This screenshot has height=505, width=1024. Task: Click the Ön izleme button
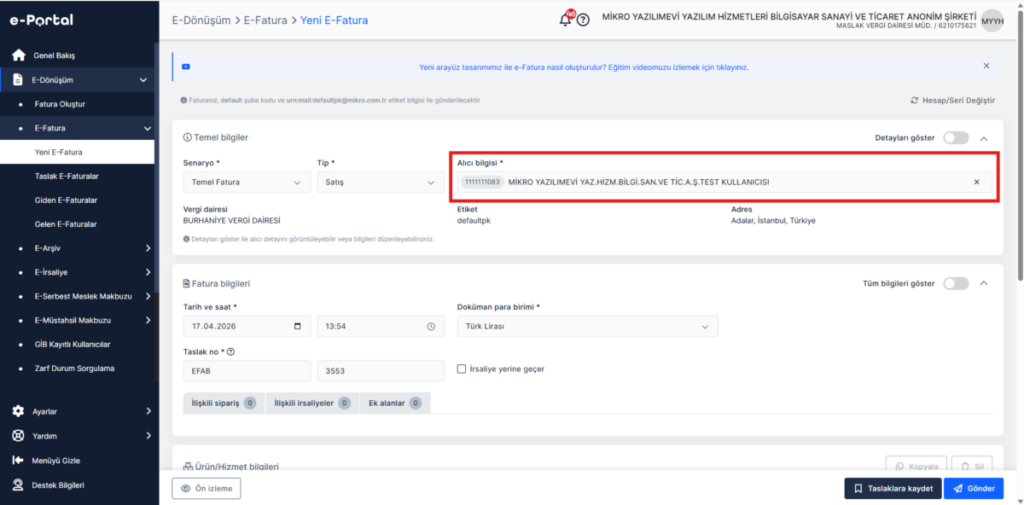(x=206, y=488)
